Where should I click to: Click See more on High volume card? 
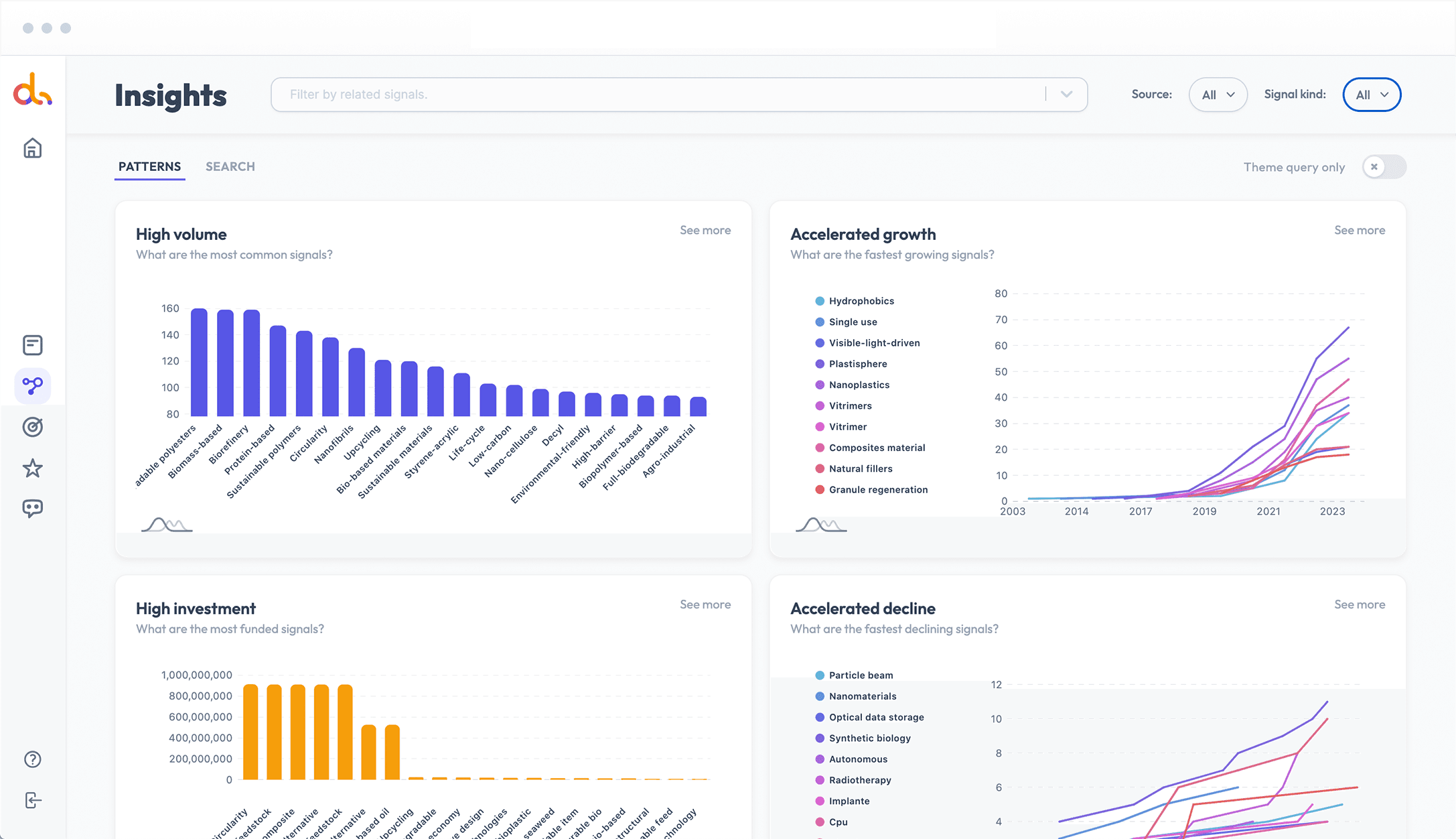(x=705, y=230)
